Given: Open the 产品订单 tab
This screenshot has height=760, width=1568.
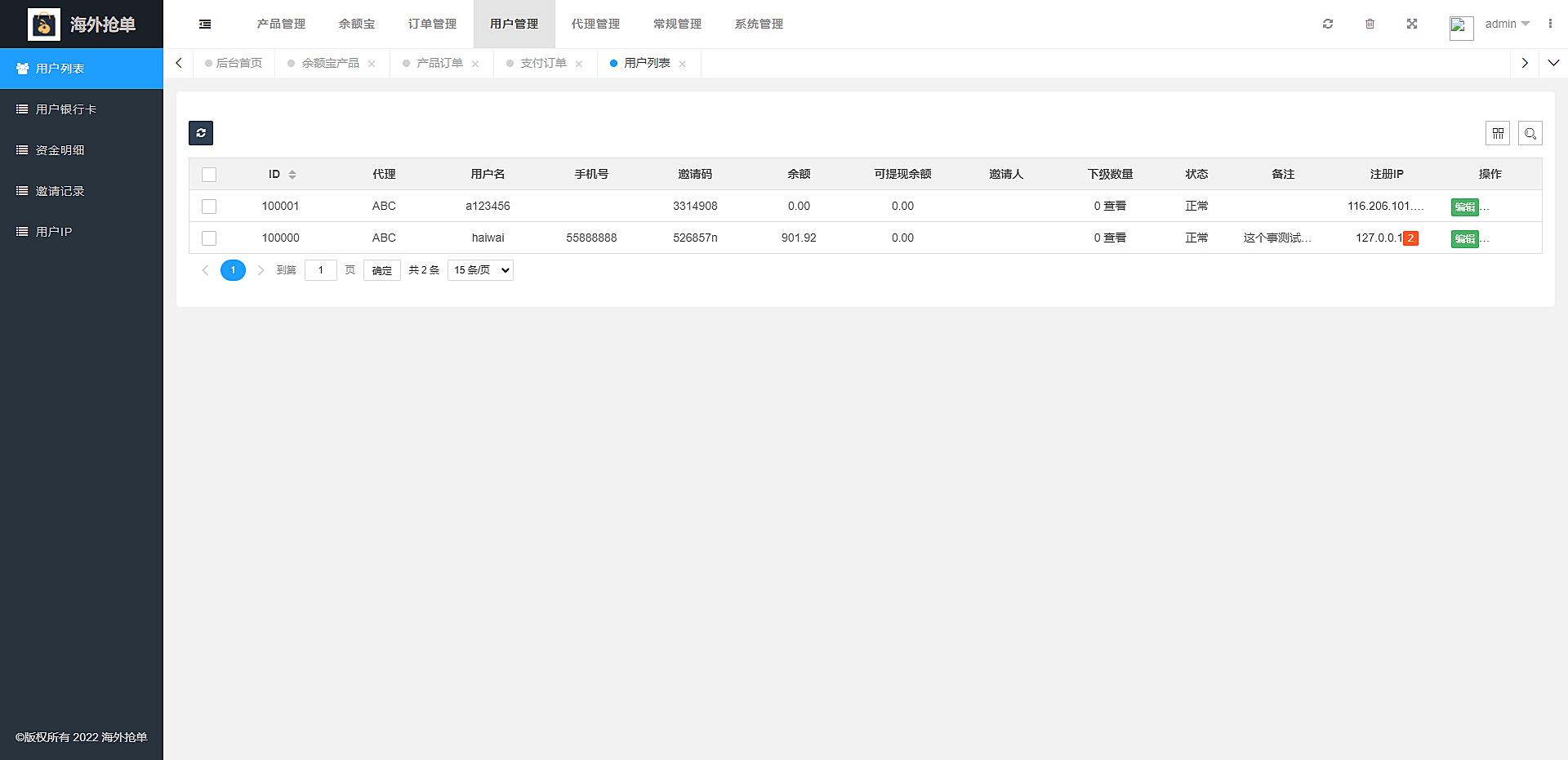Looking at the screenshot, I should [439, 63].
